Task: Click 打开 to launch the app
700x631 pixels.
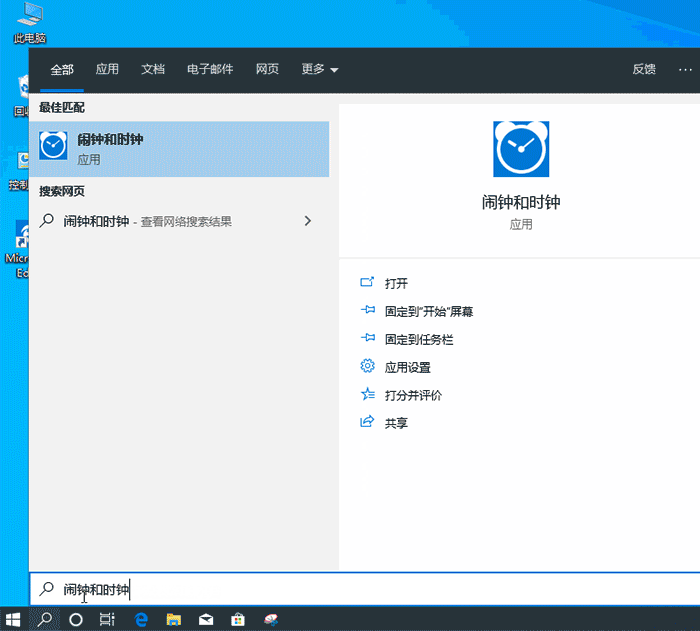Action: click(396, 283)
